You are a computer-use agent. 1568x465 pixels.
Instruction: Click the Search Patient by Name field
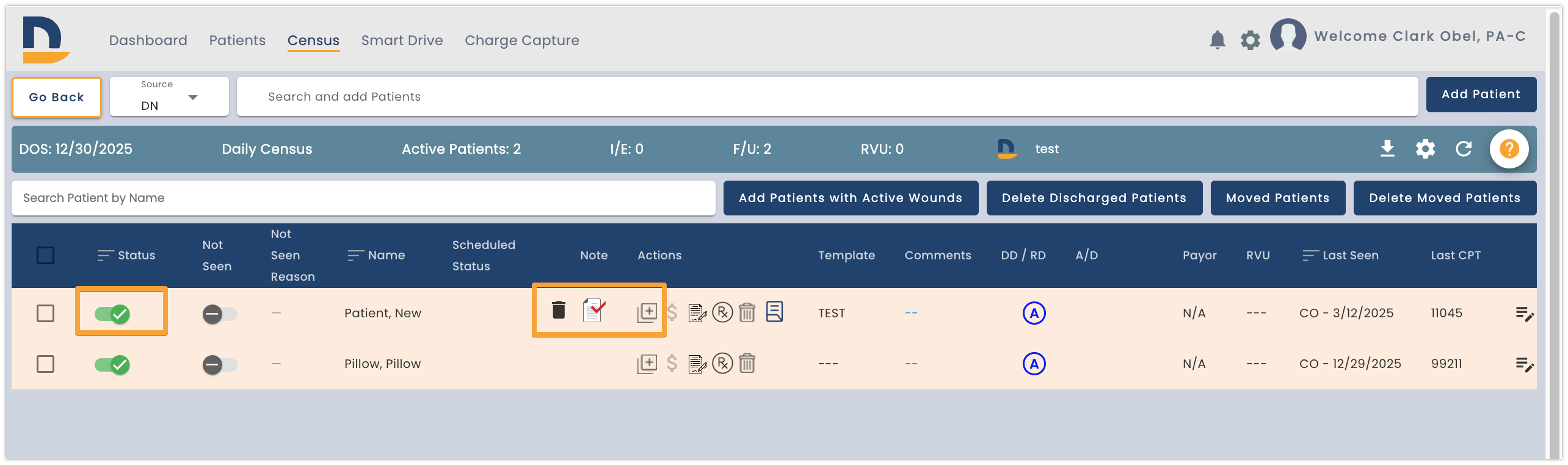click(x=363, y=198)
